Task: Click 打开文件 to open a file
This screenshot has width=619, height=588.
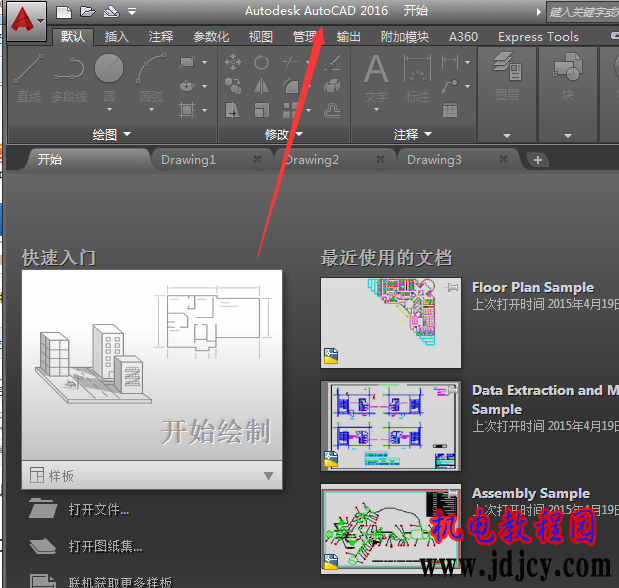Action: pyautogui.click(x=99, y=510)
